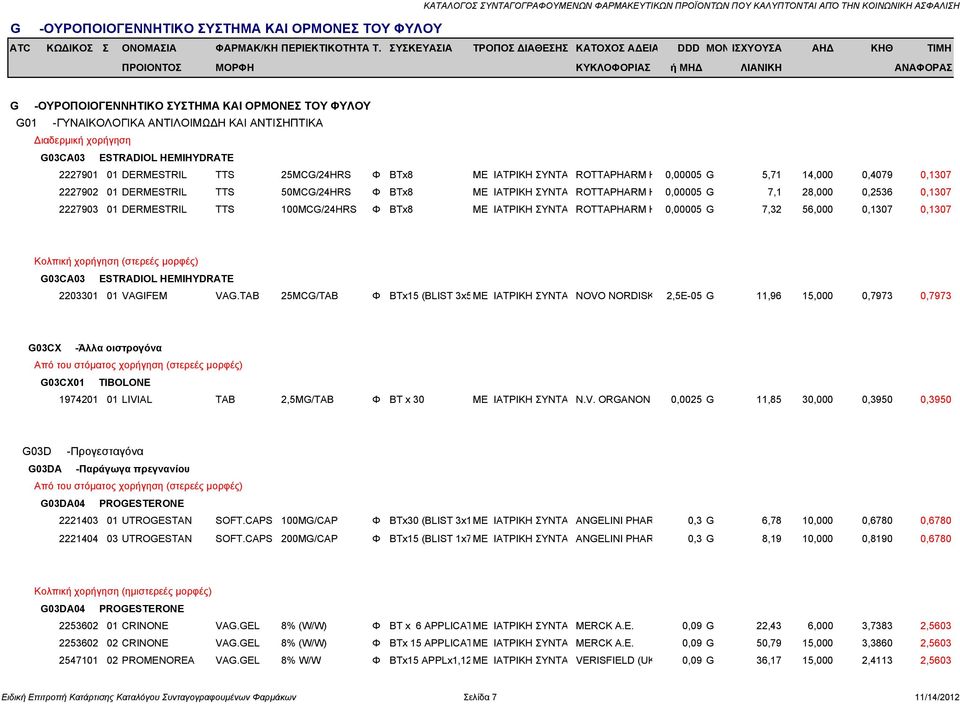Click the ΑΗΔ column header
The width and height of the screenshot is (960, 704).
(822, 48)
